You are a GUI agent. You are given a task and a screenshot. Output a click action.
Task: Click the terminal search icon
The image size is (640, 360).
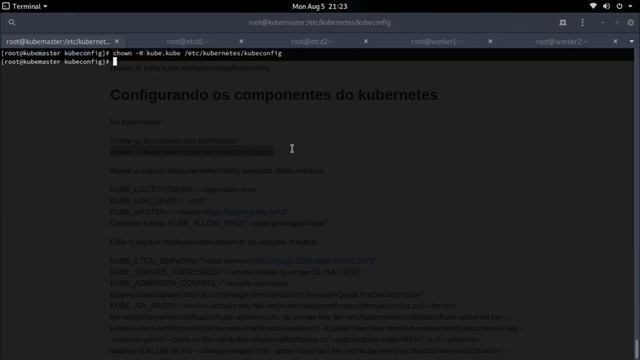[12, 22]
